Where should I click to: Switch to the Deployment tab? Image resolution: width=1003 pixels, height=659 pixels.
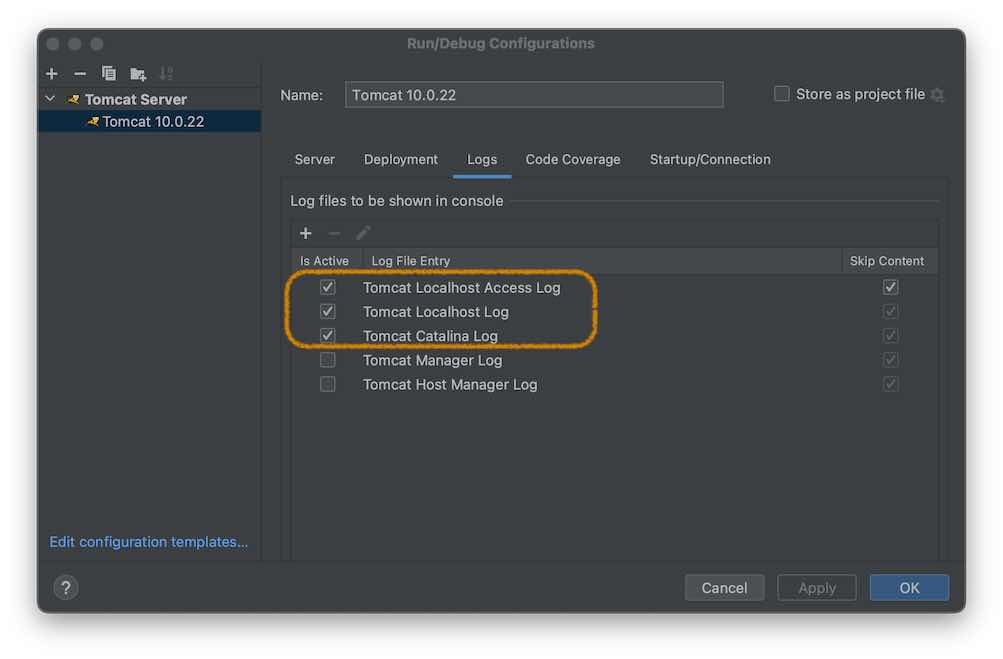coord(401,159)
